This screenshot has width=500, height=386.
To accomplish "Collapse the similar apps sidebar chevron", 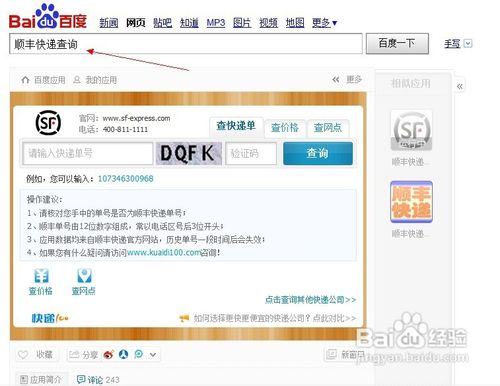I will point(460,86).
